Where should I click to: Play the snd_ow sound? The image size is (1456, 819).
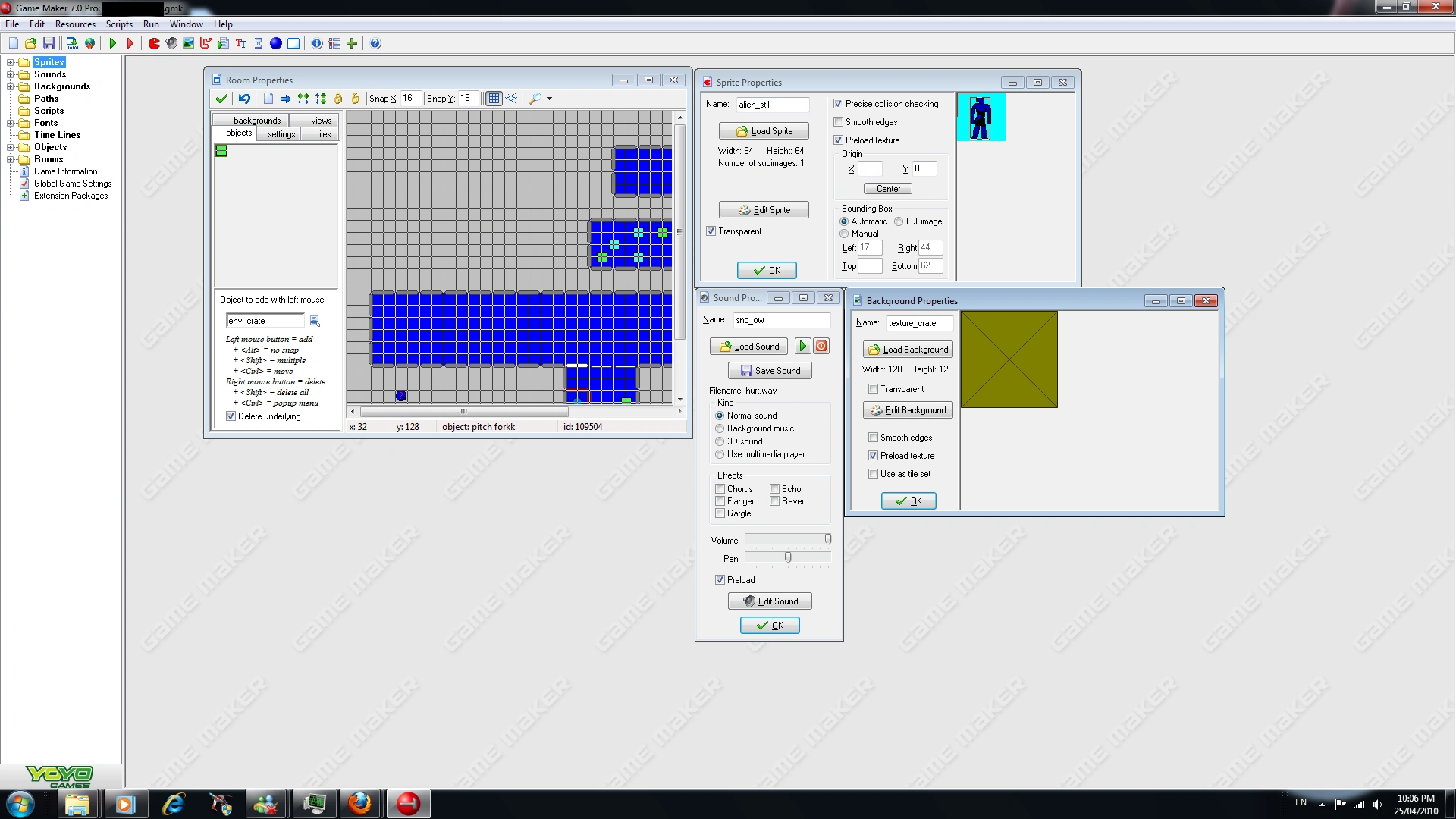(x=802, y=347)
